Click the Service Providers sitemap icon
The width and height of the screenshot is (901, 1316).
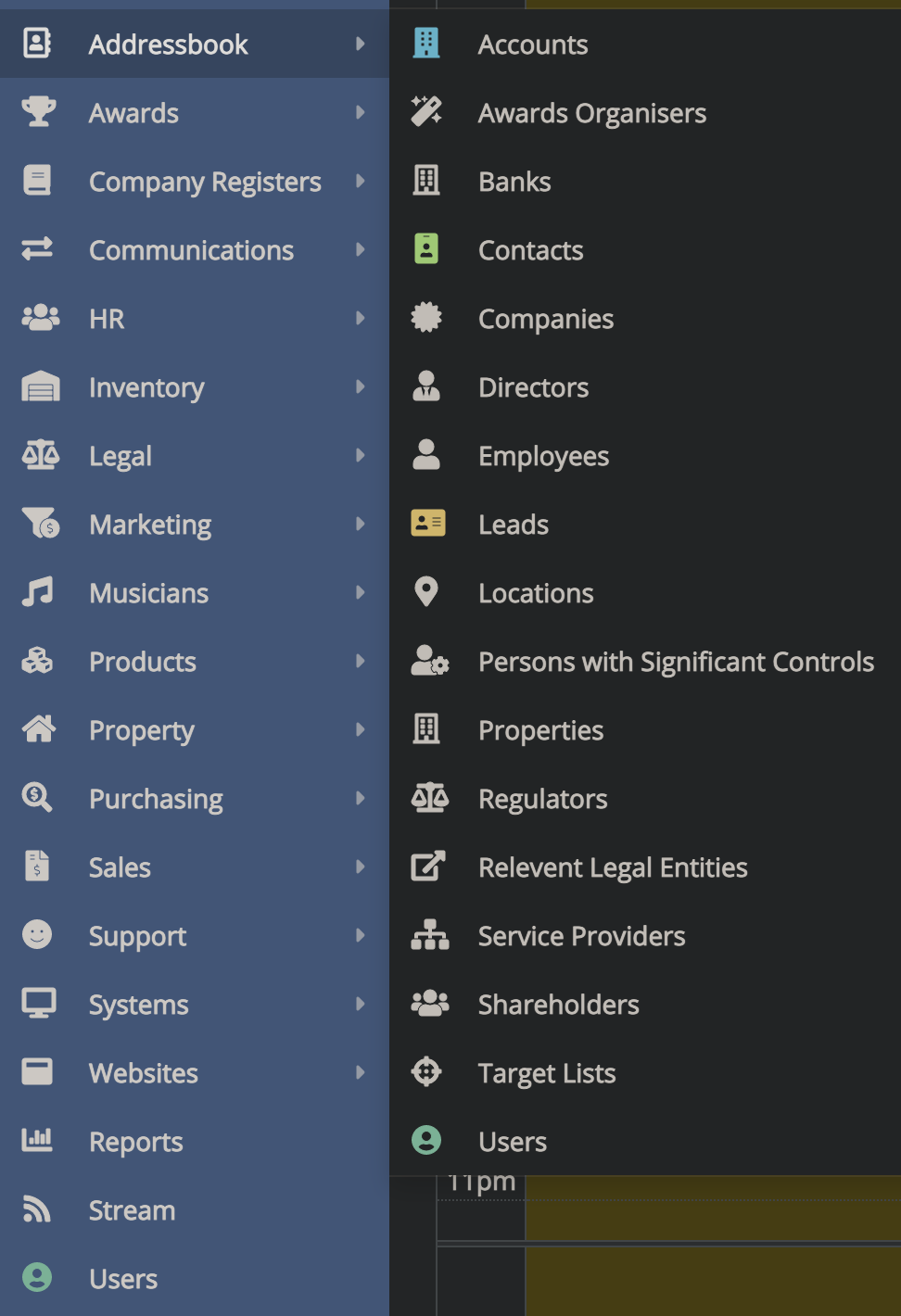pyautogui.click(x=429, y=935)
